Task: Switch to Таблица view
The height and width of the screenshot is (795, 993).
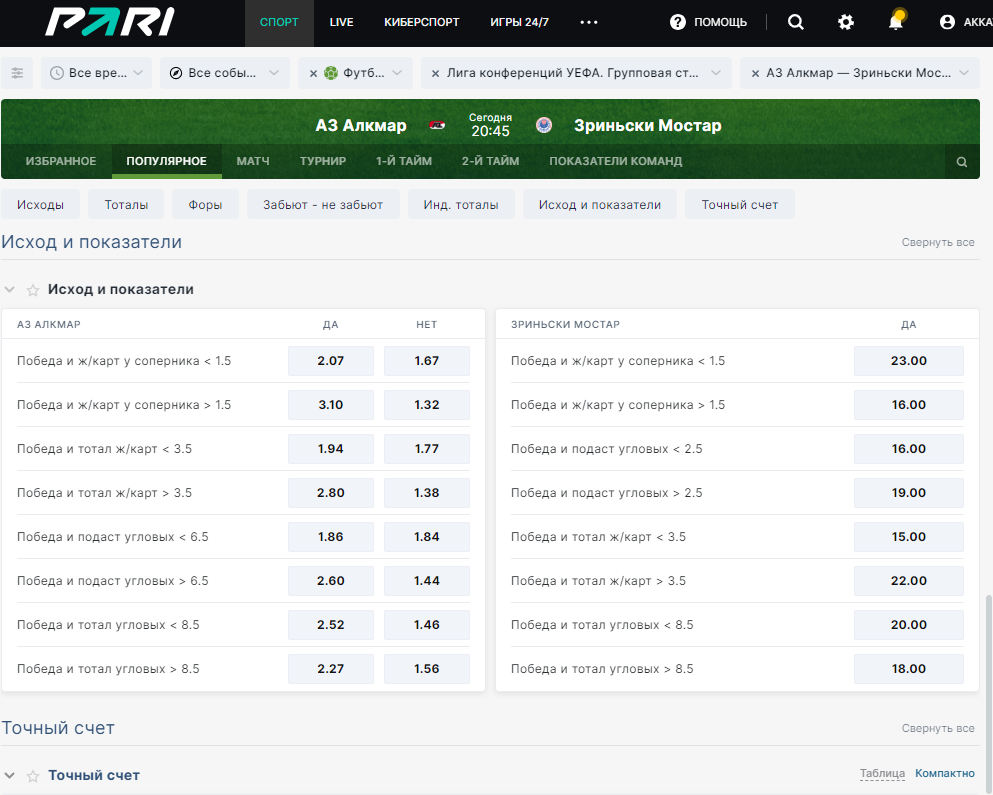Action: (882, 773)
